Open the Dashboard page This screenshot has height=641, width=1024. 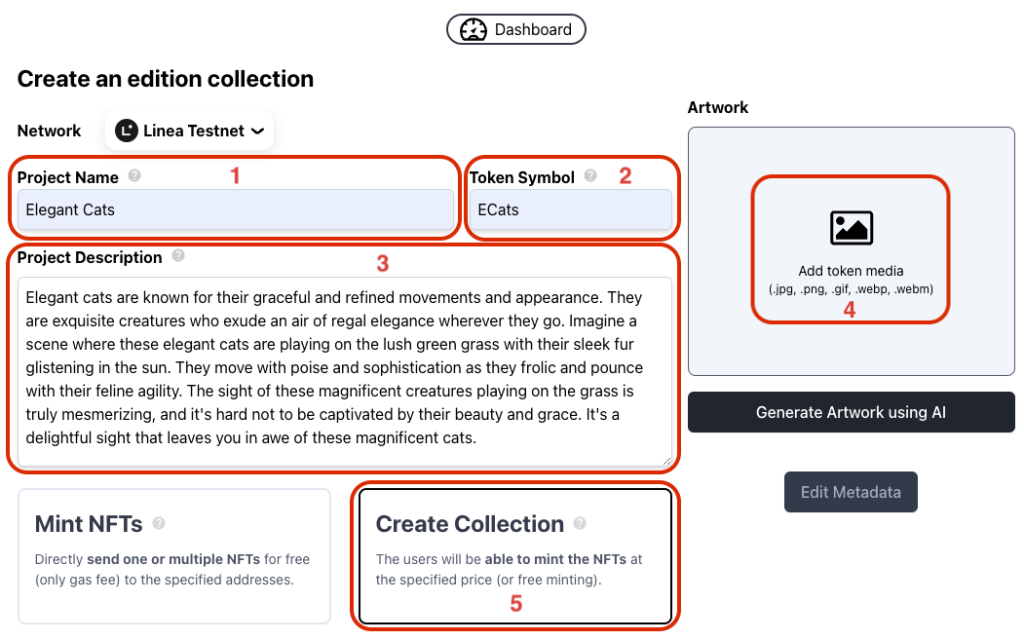pos(516,29)
